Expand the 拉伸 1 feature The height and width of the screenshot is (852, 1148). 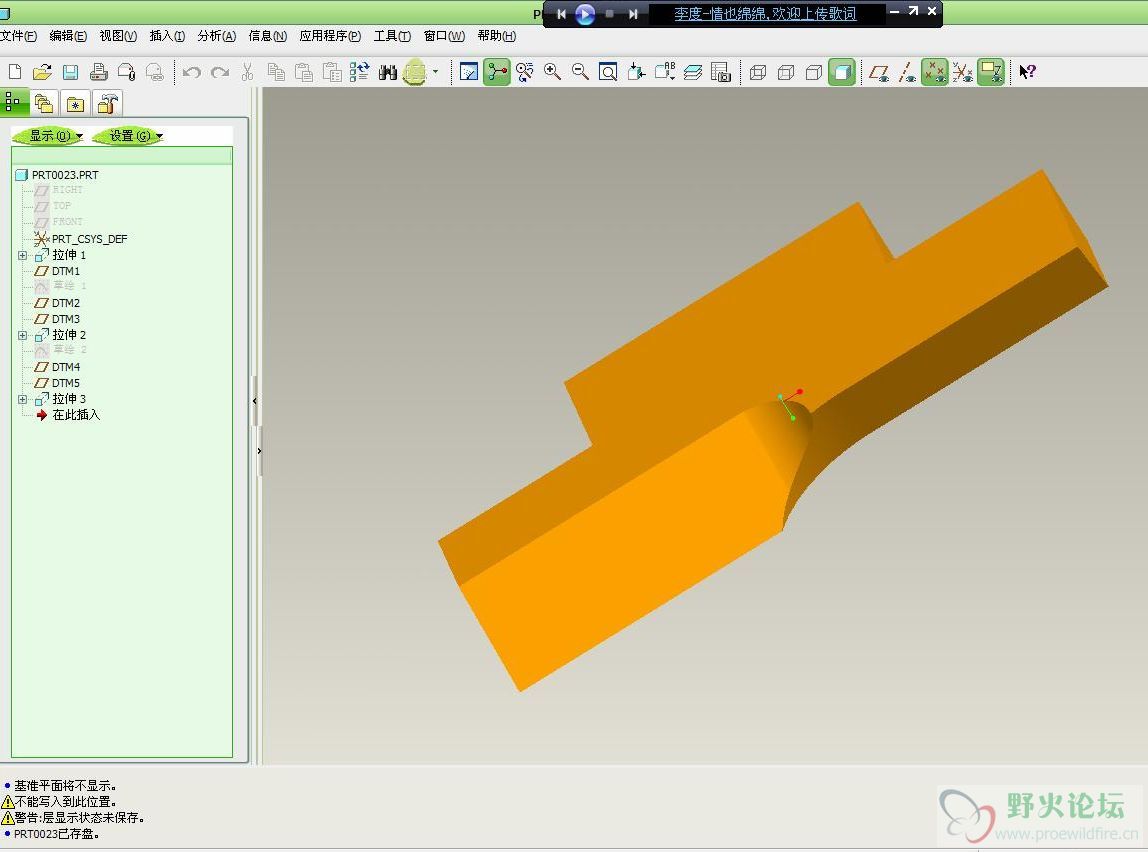[23, 255]
